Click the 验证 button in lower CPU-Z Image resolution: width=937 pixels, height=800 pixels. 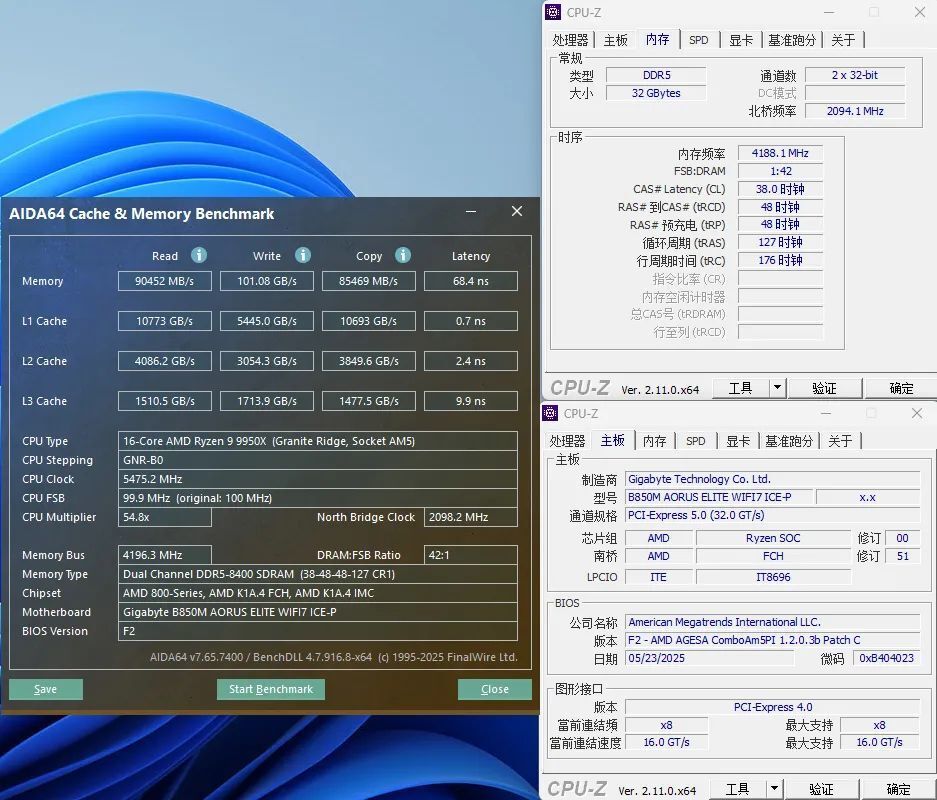[x=822, y=789]
